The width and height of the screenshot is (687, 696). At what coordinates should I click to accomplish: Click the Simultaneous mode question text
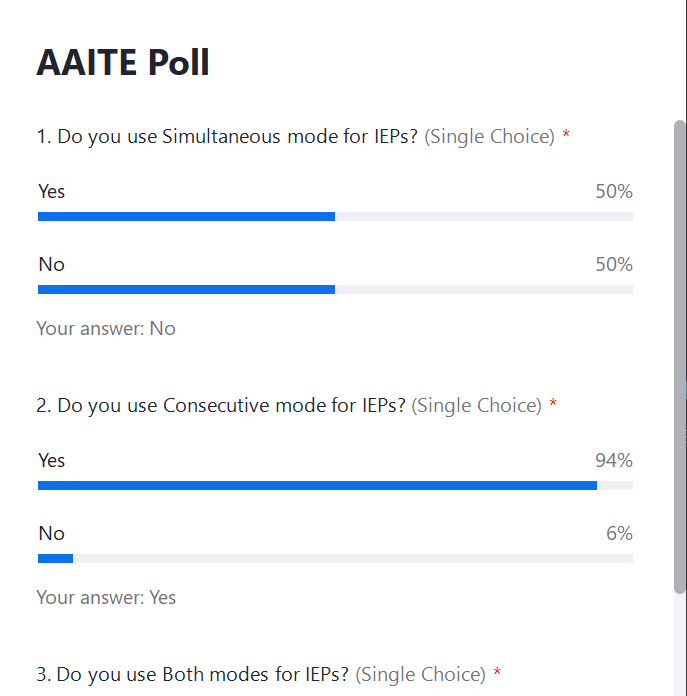click(x=228, y=136)
